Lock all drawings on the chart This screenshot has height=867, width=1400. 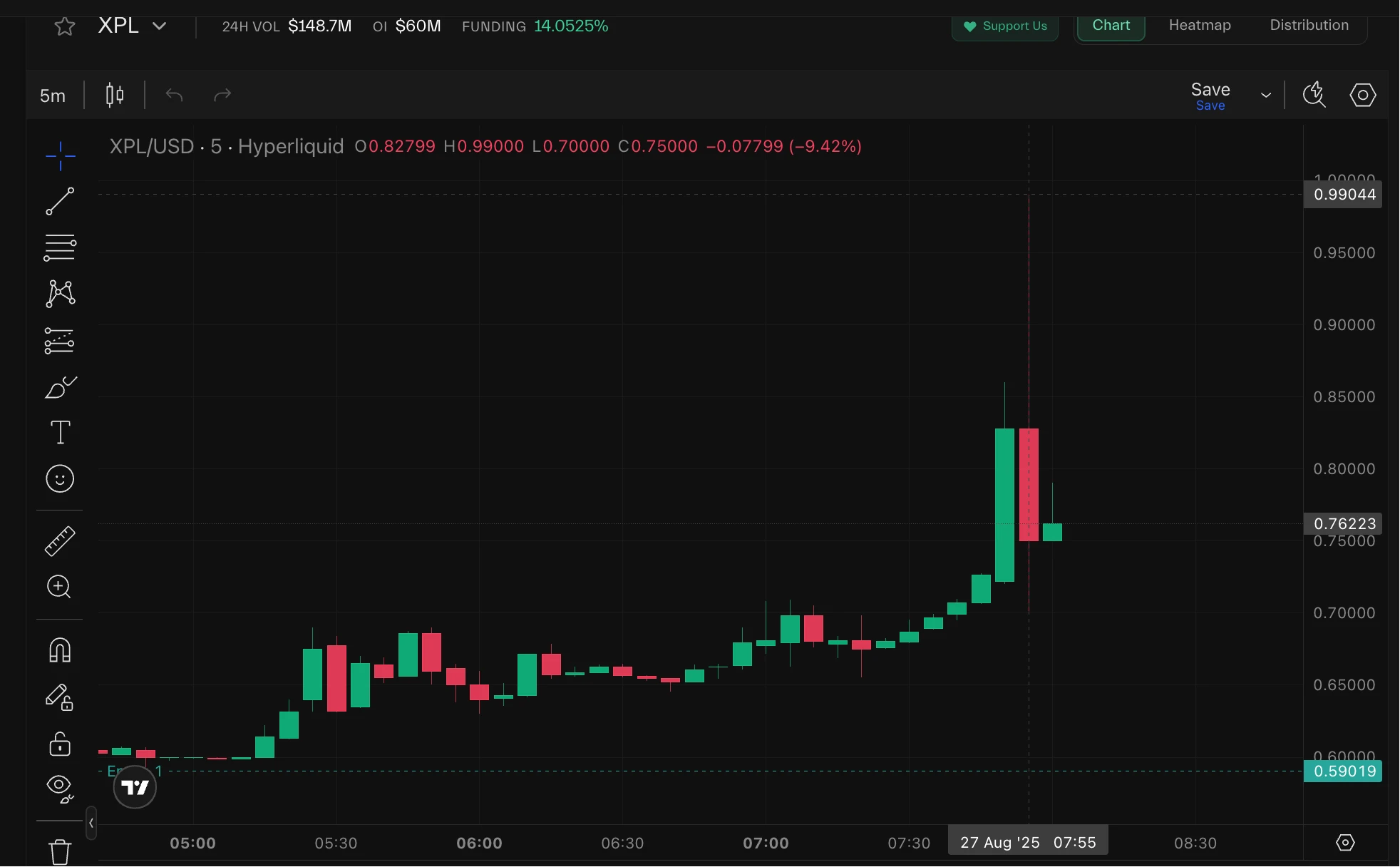60,744
